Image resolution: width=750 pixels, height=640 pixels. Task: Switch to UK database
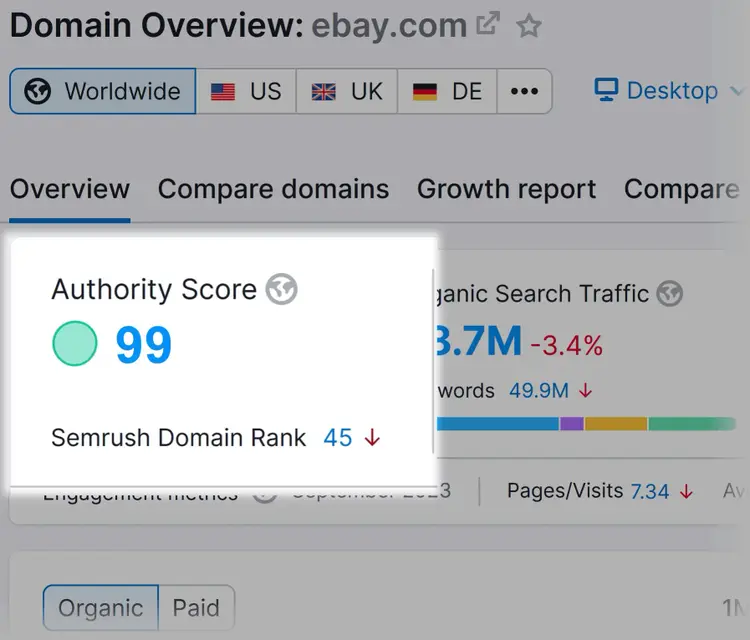347,91
